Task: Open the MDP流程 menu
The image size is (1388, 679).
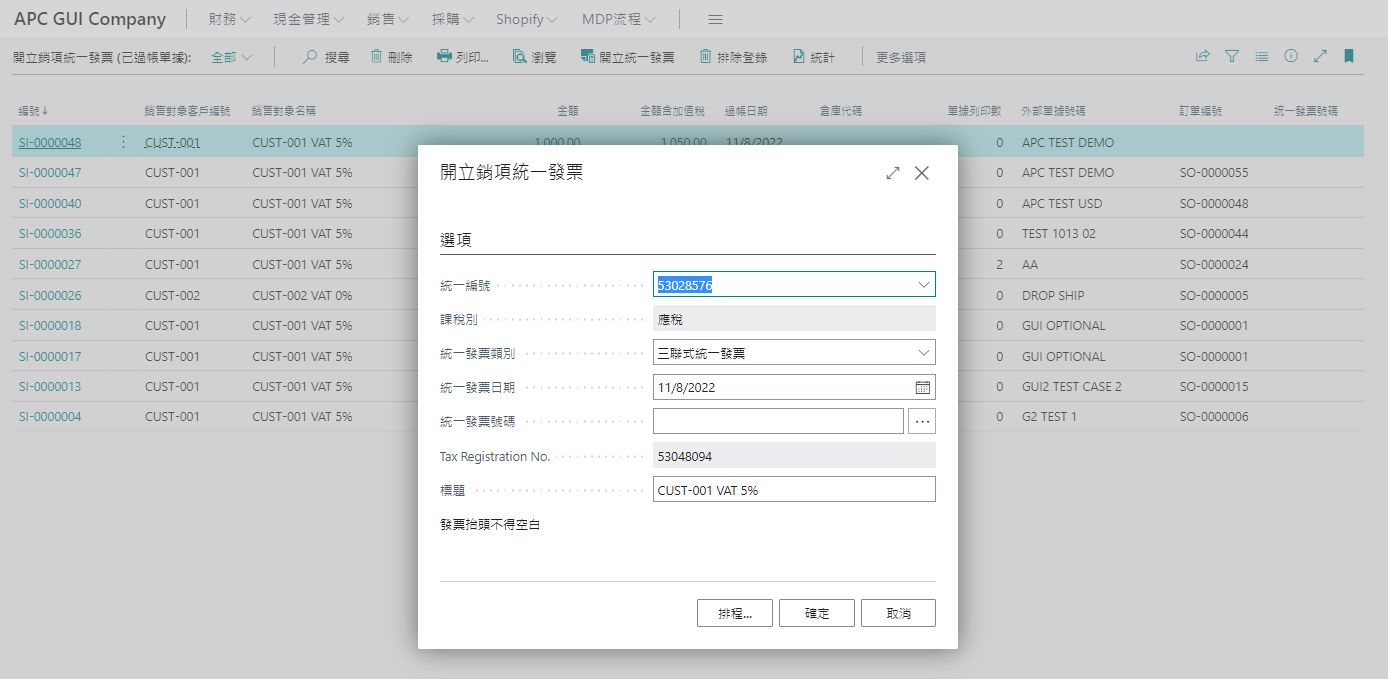Action: pos(619,20)
